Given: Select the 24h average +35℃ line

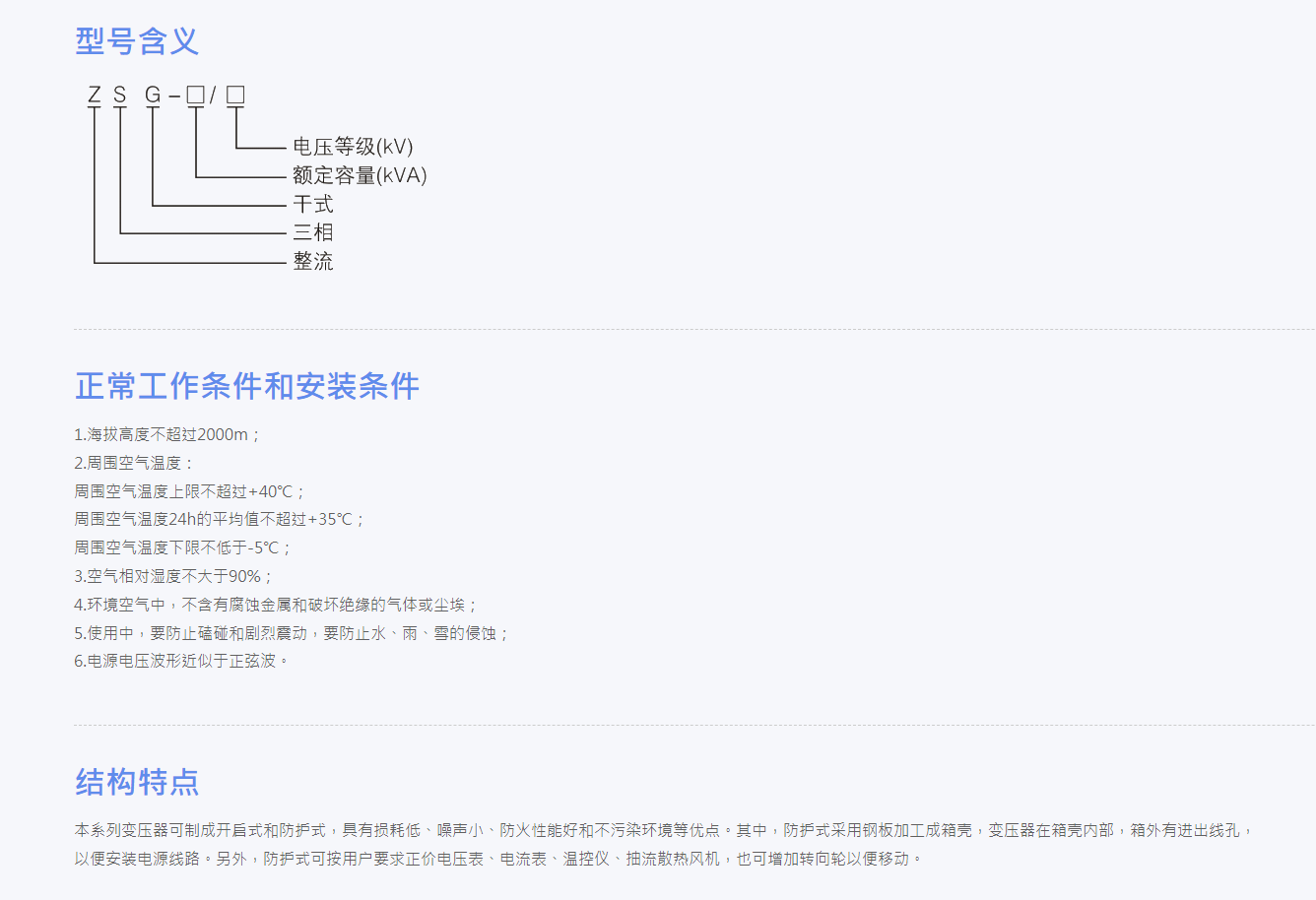Looking at the screenshot, I should 219,519.
